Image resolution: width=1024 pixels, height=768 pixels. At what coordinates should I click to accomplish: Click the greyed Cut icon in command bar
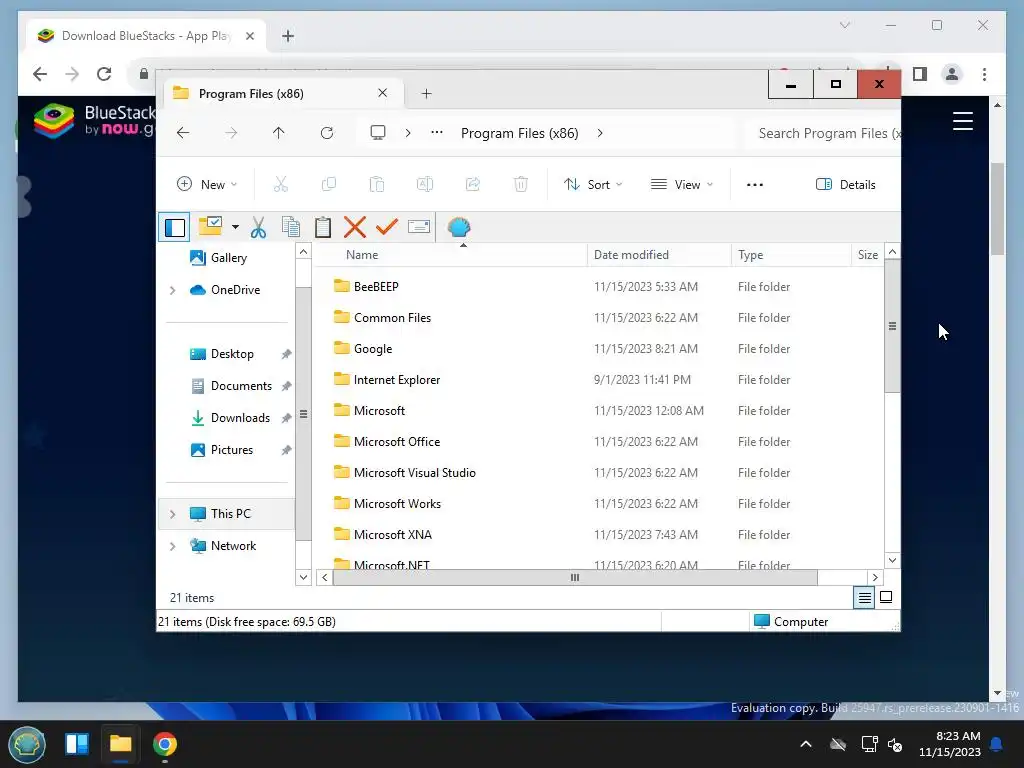(x=281, y=185)
